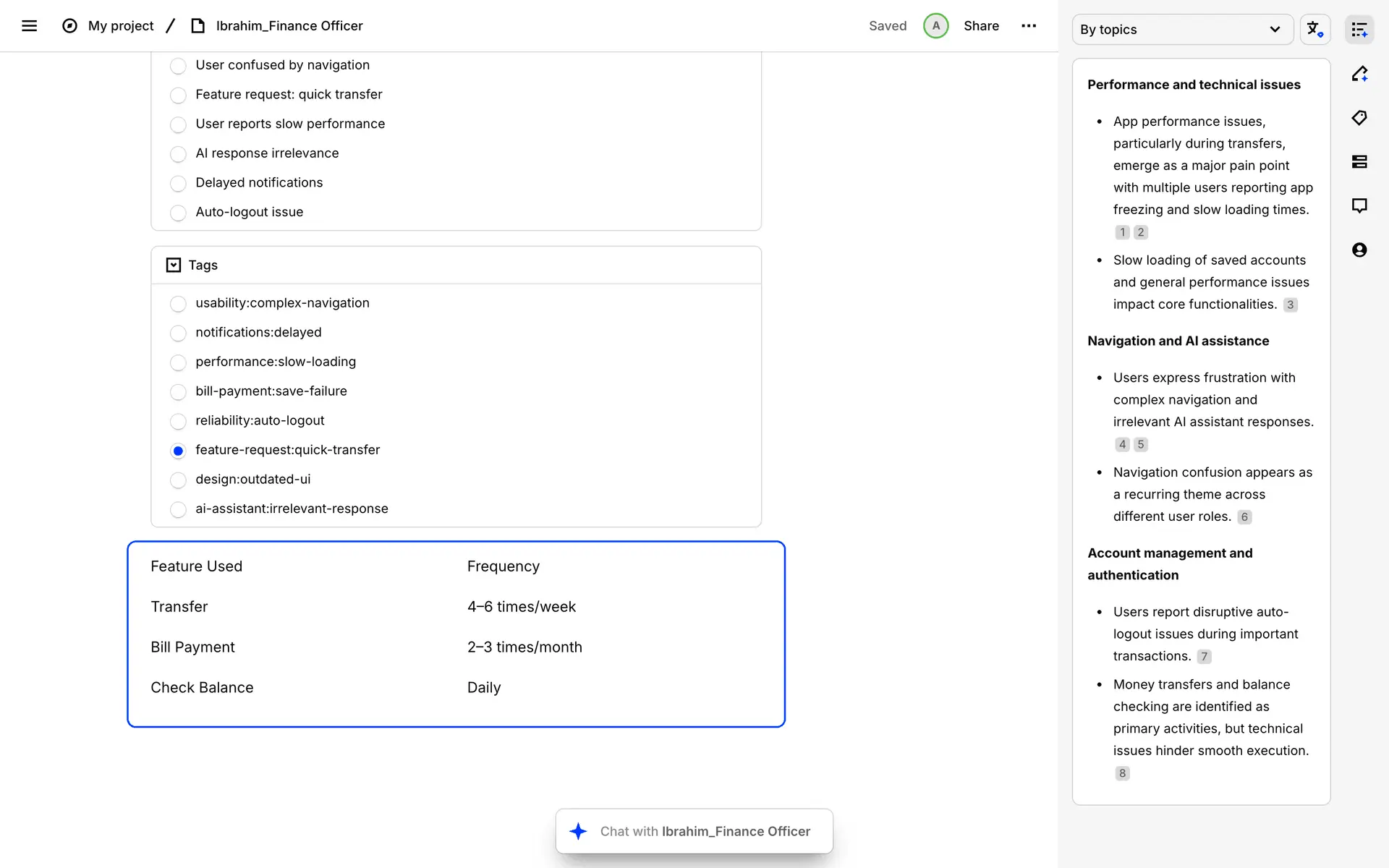Toggle the feature-request:quick-transfer radio button
This screenshot has width=1389, height=868.
pyautogui.click(x=178, y=451)
